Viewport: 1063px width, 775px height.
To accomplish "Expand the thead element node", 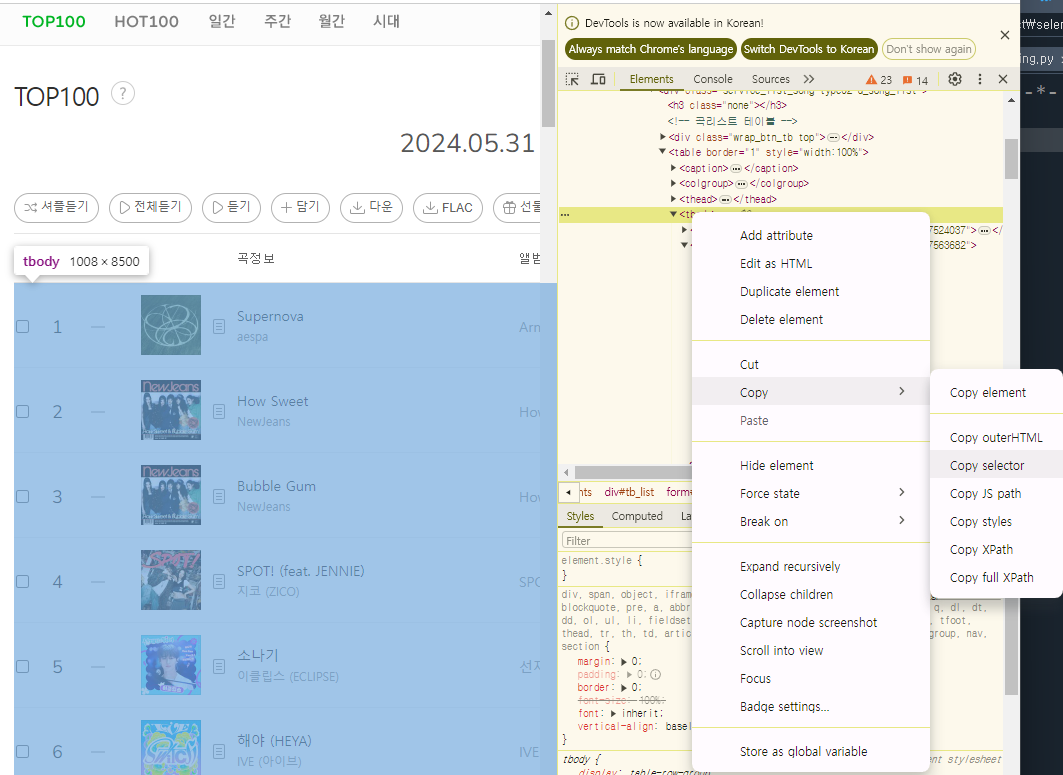I will point(673,199).
